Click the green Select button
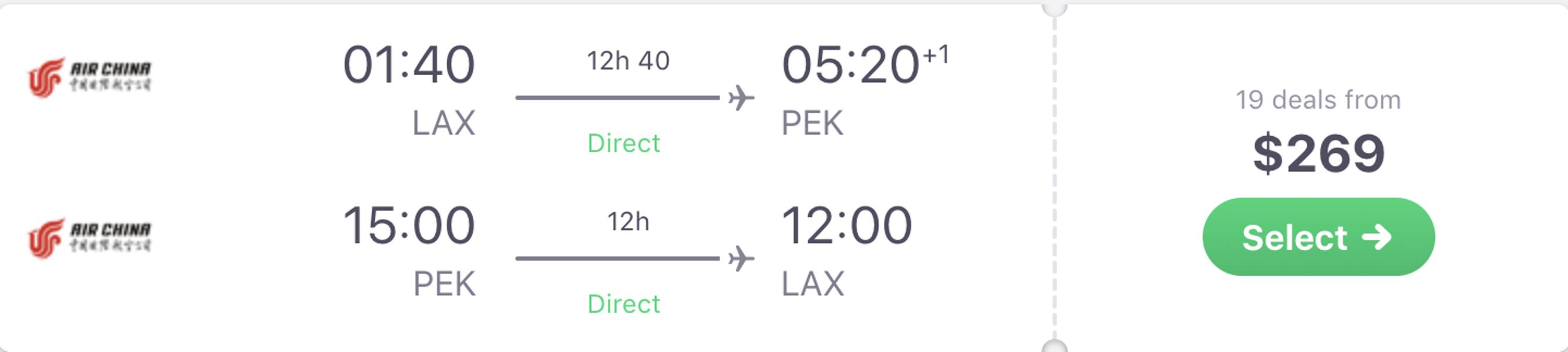Viewport: 1568px width, 352px height. coord(1318,237)
